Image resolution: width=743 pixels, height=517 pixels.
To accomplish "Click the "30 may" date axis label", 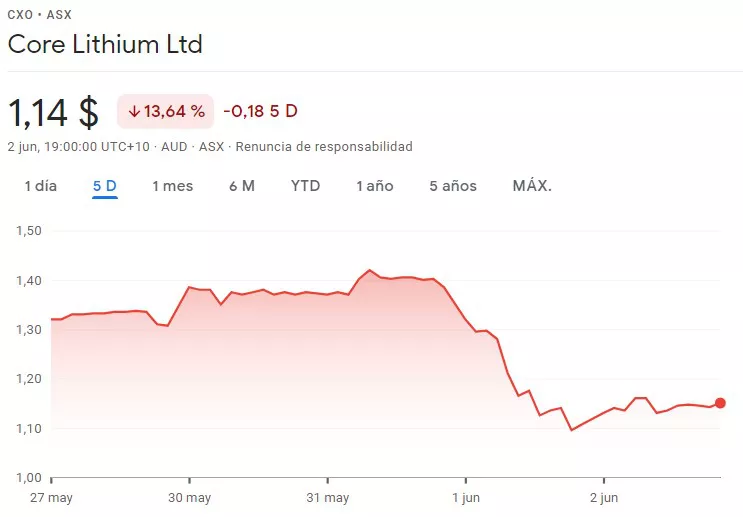I will coord(189,498).
